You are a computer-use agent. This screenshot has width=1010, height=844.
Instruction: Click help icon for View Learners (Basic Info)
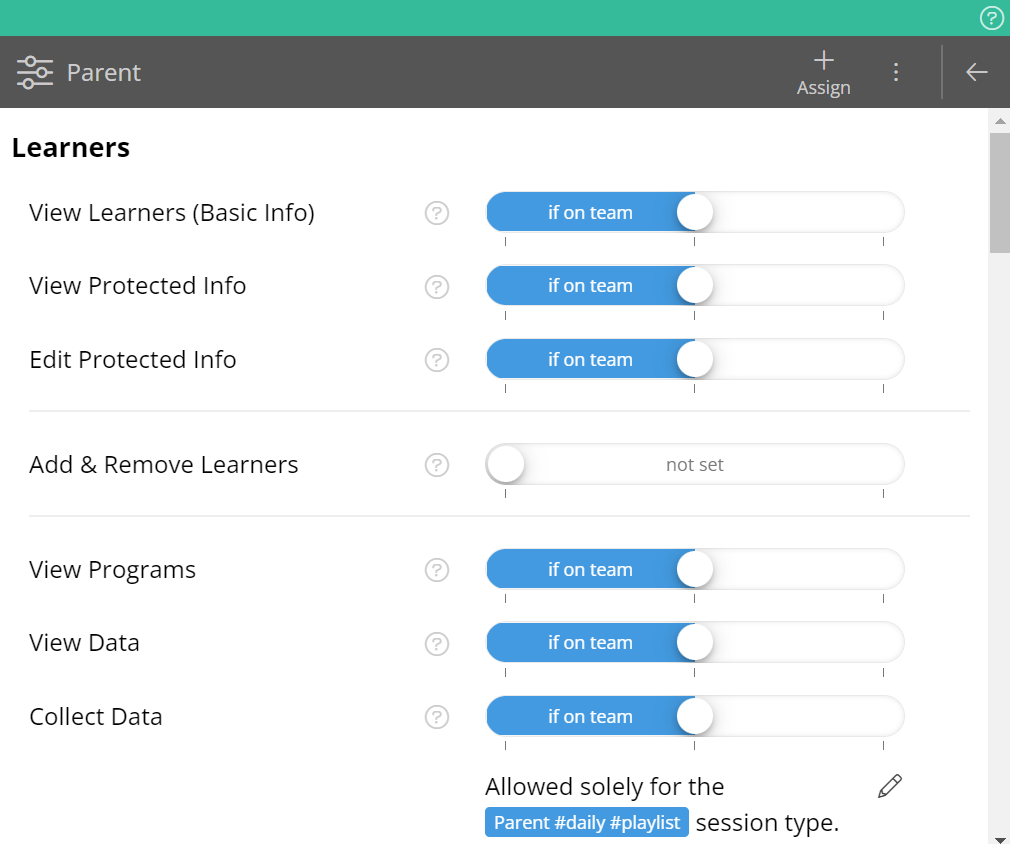point(437,213)
